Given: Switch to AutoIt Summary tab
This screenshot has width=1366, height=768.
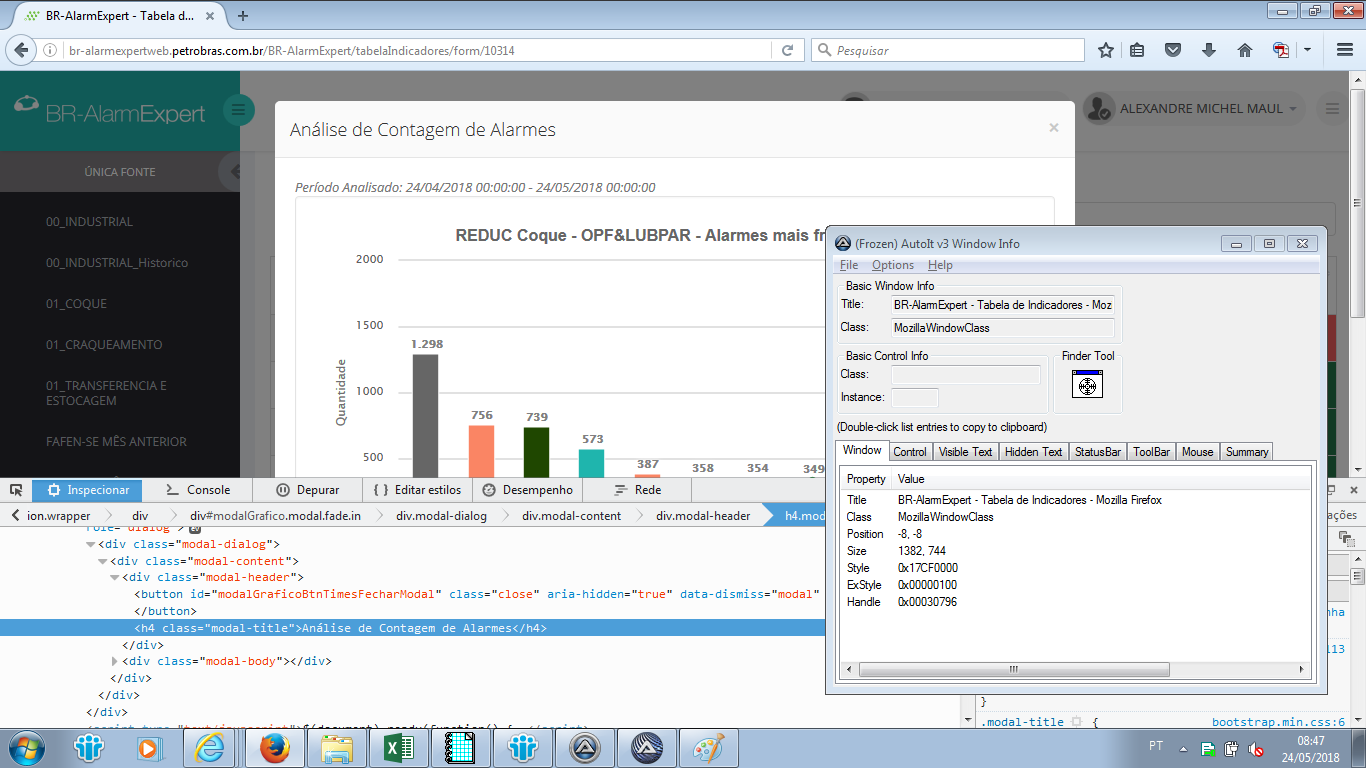Looking at the screenshot, I should click(1246, 452).
